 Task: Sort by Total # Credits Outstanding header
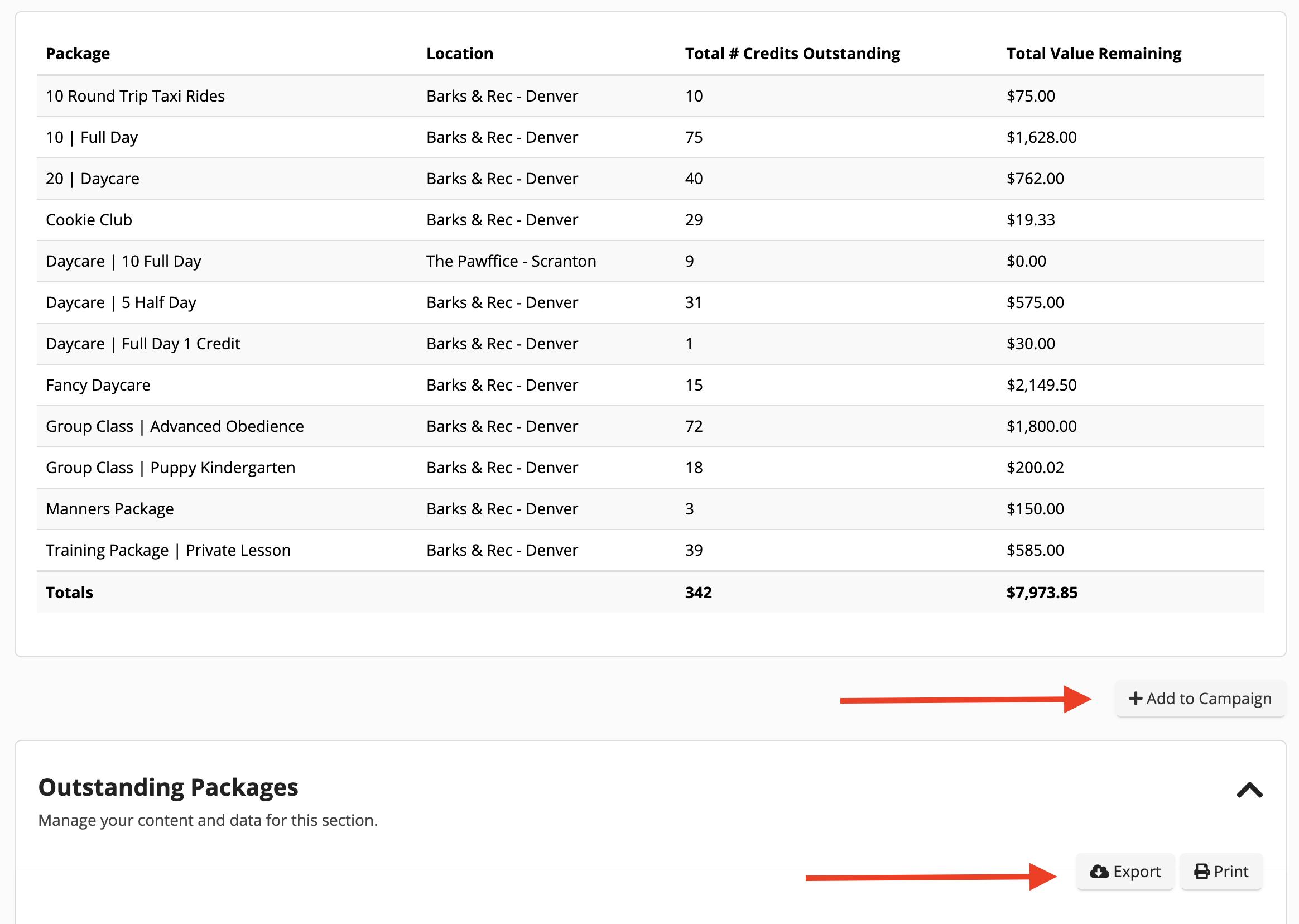tap(792, 53)
